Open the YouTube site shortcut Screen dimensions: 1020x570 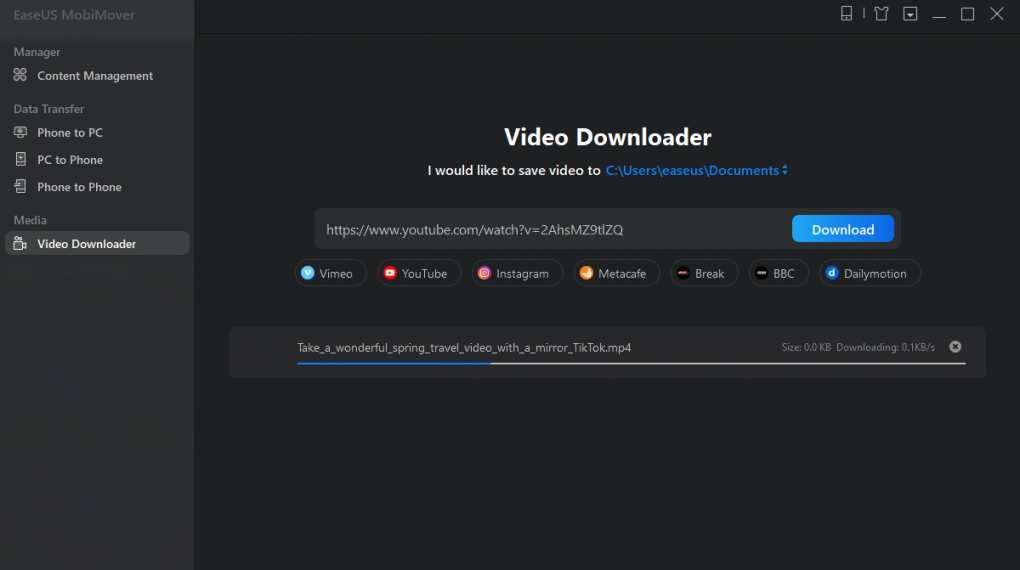point(419,273)
